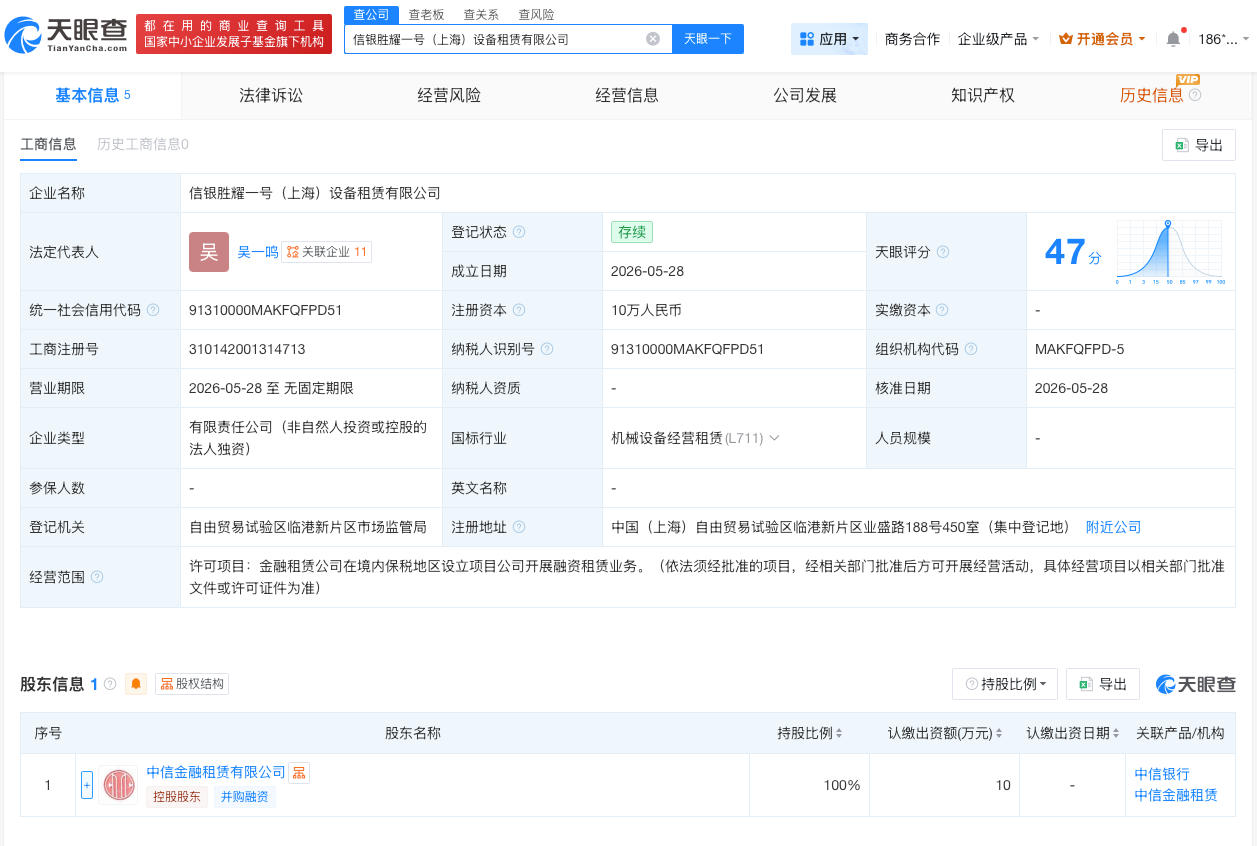Export shareholder info with 导出 button
1257x846 pixels.
pyautogui.click(x=1103, y=684)
